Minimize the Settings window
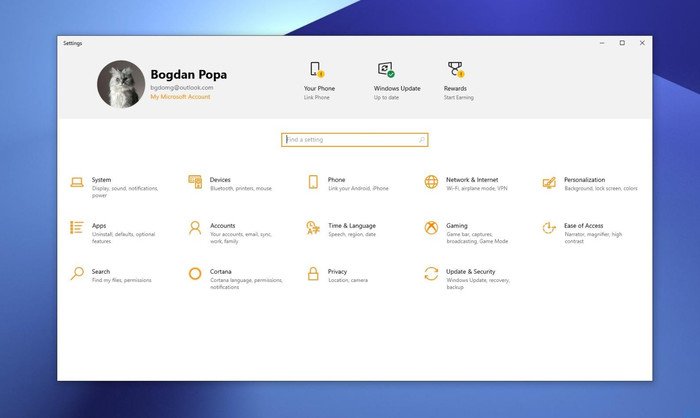The height and width of the screenshot is (418, 700). (602, 43)
